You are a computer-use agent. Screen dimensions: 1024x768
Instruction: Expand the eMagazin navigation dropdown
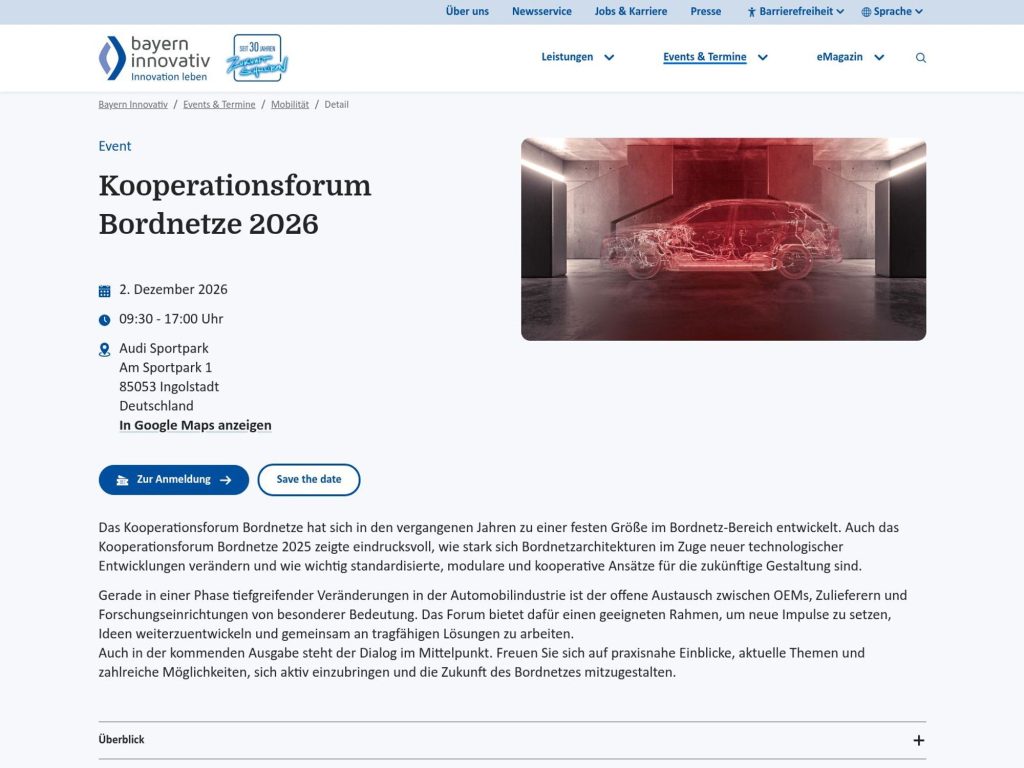tap(879, 57)
